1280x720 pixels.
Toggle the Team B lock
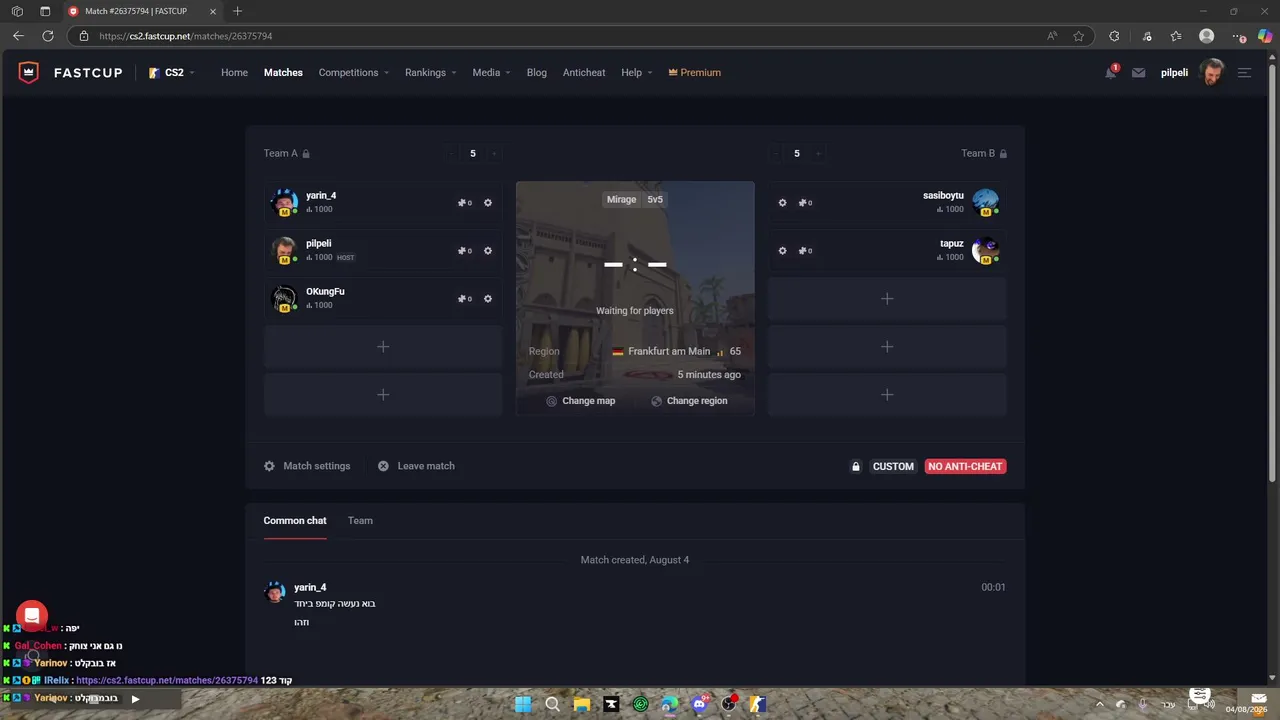pos(1003,154)
